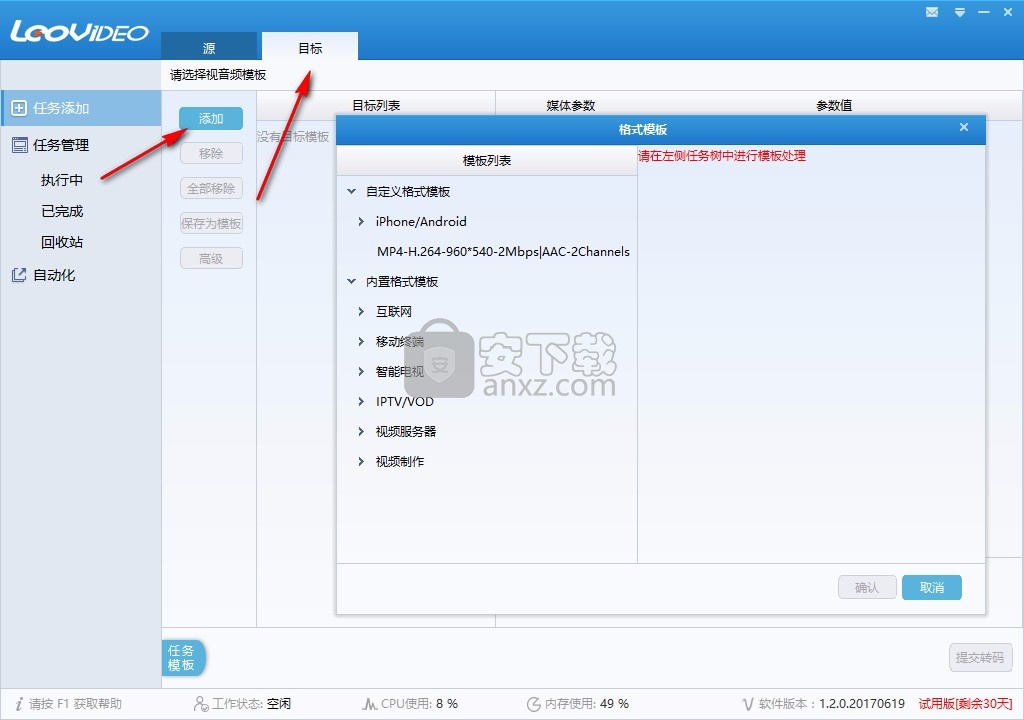Screen dimensions: 1024x720
Task: Expand the 智能电视 category arrow
Action: click(361, 372)
